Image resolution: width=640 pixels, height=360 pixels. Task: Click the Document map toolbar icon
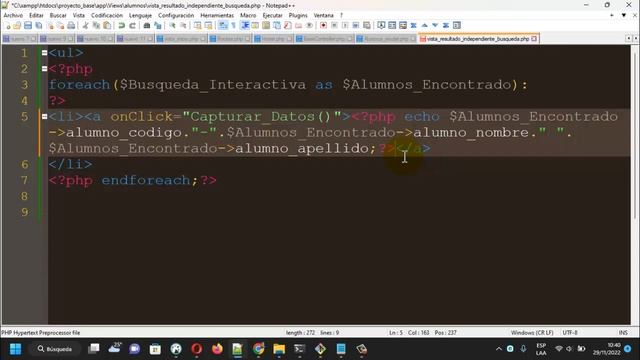(266, 25)
